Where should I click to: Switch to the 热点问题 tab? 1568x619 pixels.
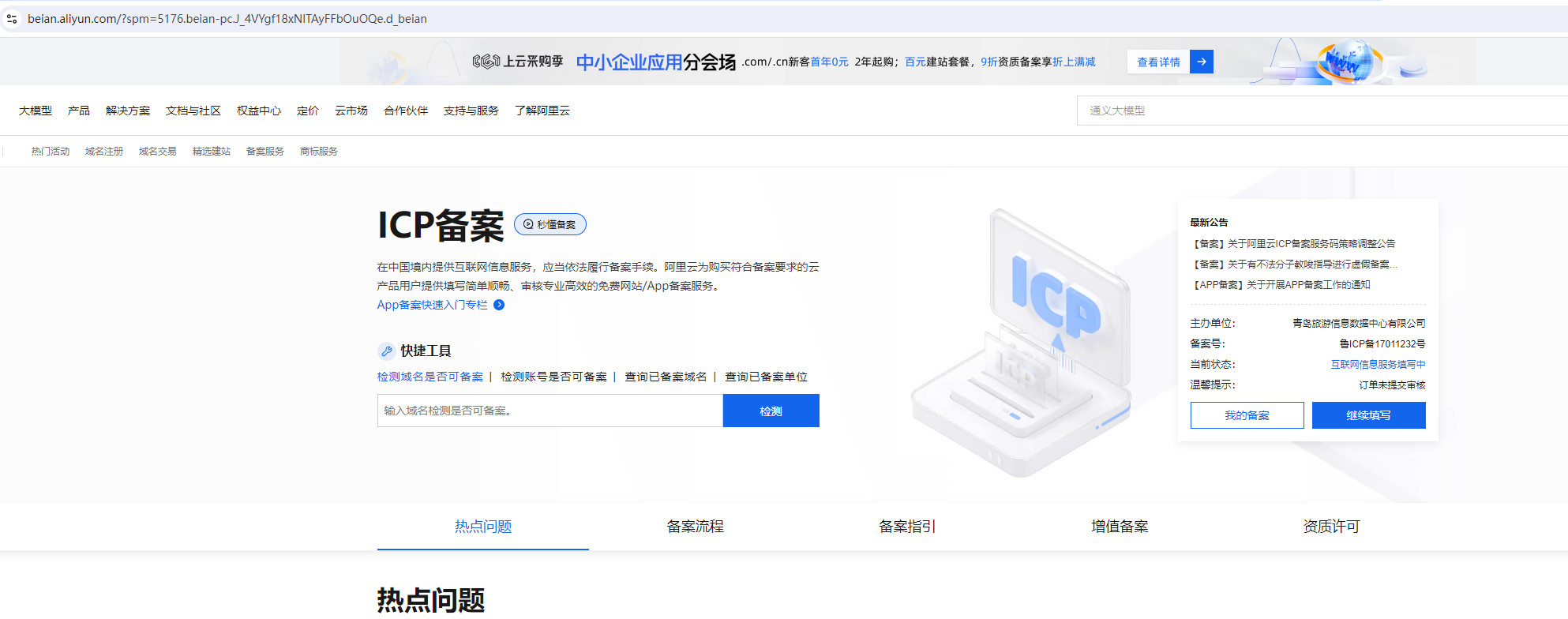pos(483,527)
